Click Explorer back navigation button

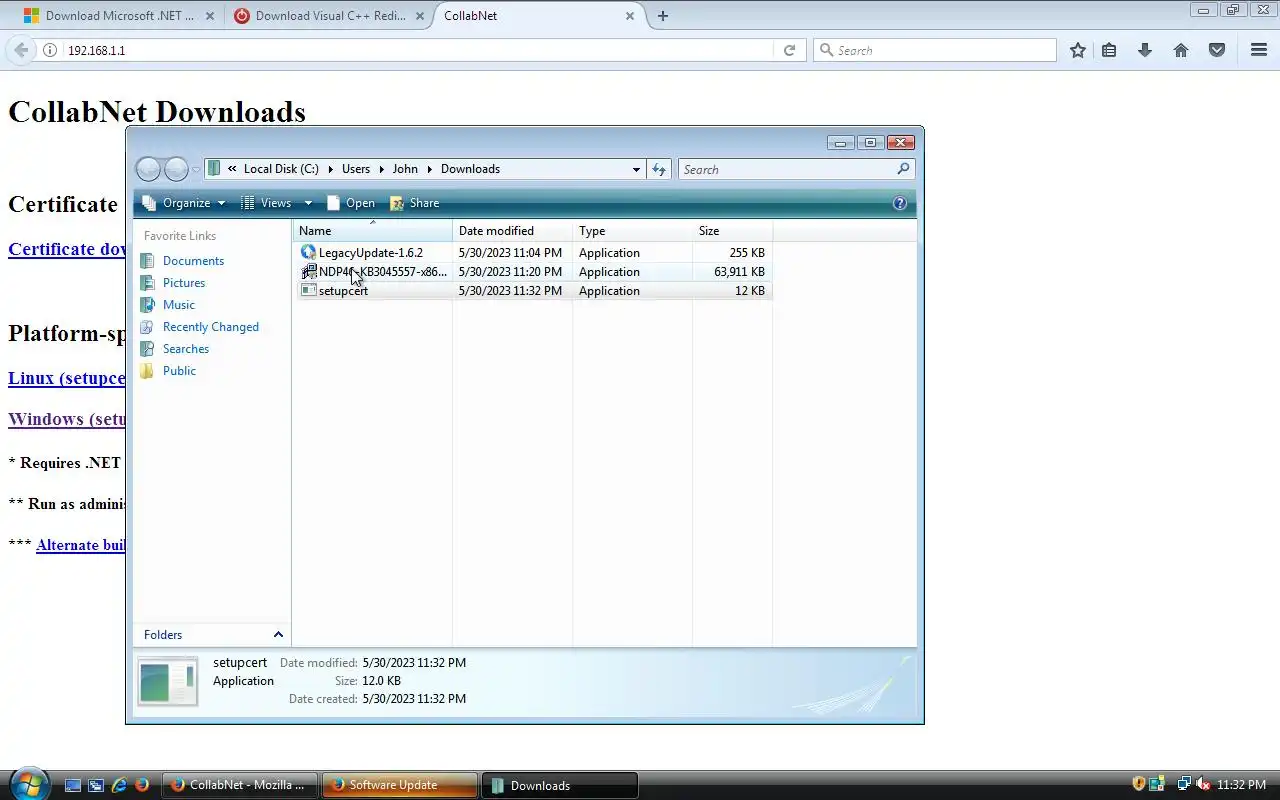tap(148, 169)
